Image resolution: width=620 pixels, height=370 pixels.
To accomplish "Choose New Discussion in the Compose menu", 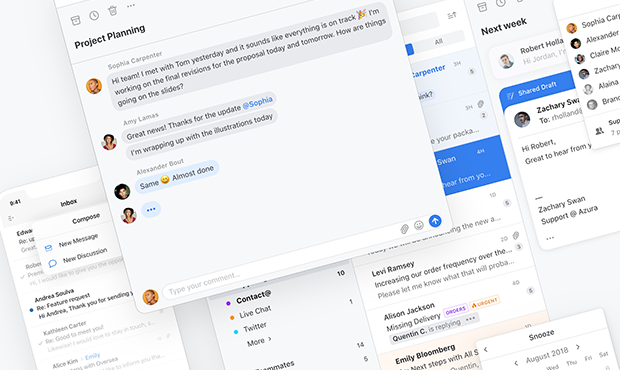I will pyautogui.click(x=85, y=255).
